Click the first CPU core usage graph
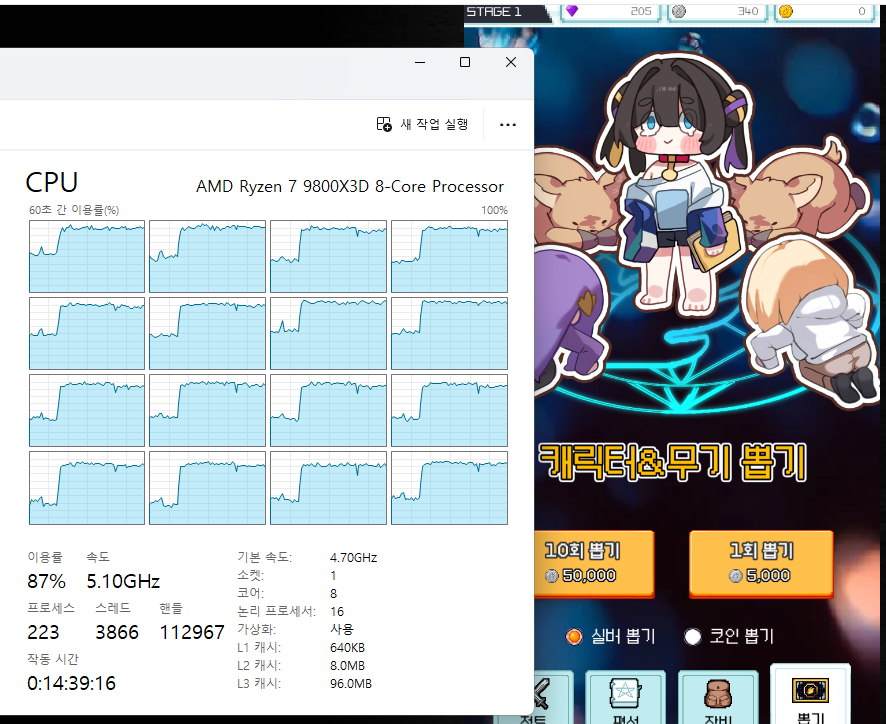Viewport: 886px width, 724px height. click(87, 256)
